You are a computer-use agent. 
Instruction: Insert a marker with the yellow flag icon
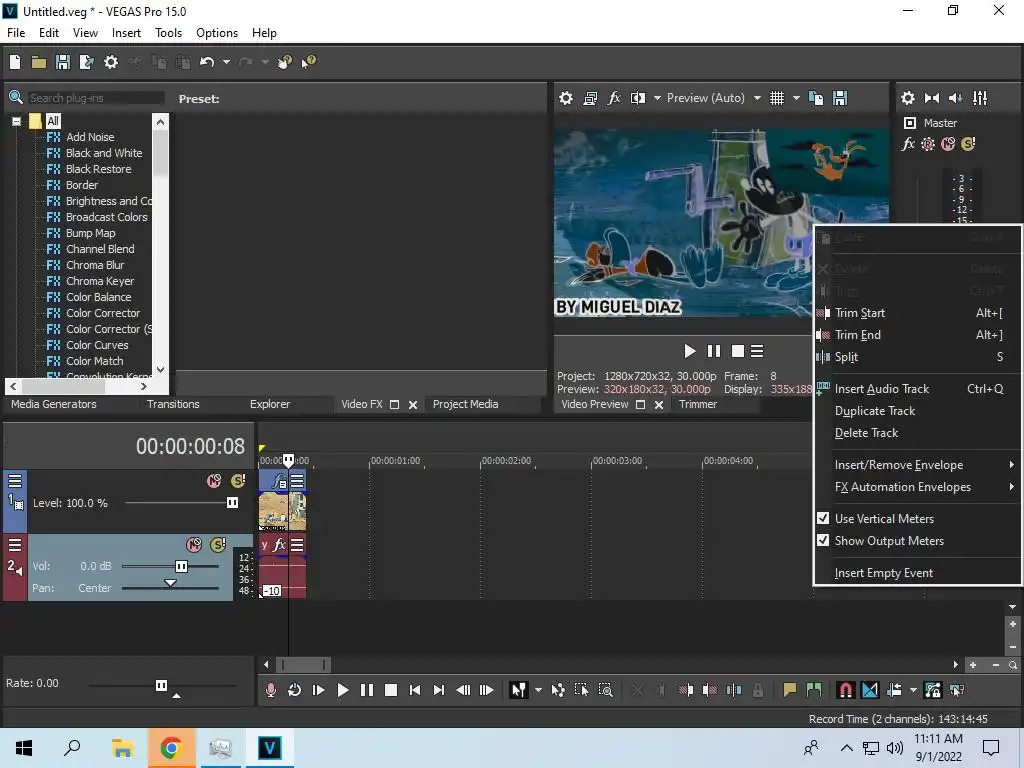[790, 690]
